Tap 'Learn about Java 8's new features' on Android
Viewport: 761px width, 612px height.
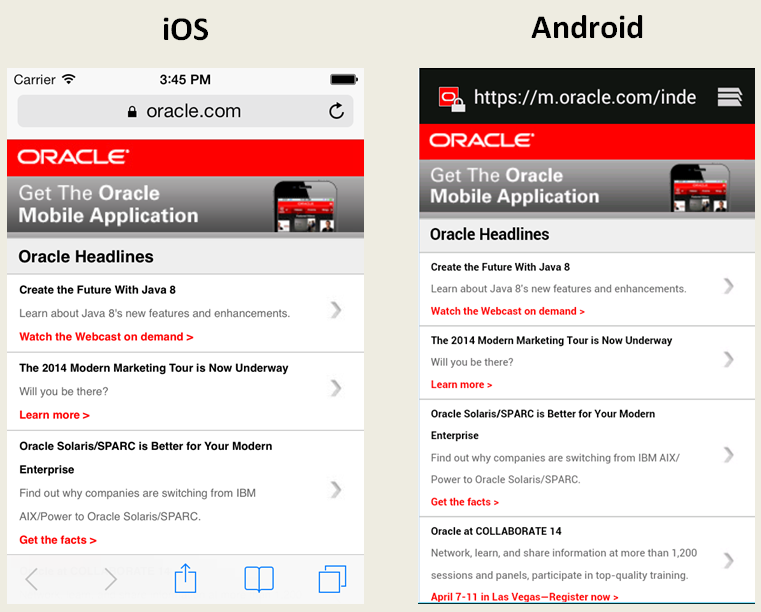tap(559, 289)
